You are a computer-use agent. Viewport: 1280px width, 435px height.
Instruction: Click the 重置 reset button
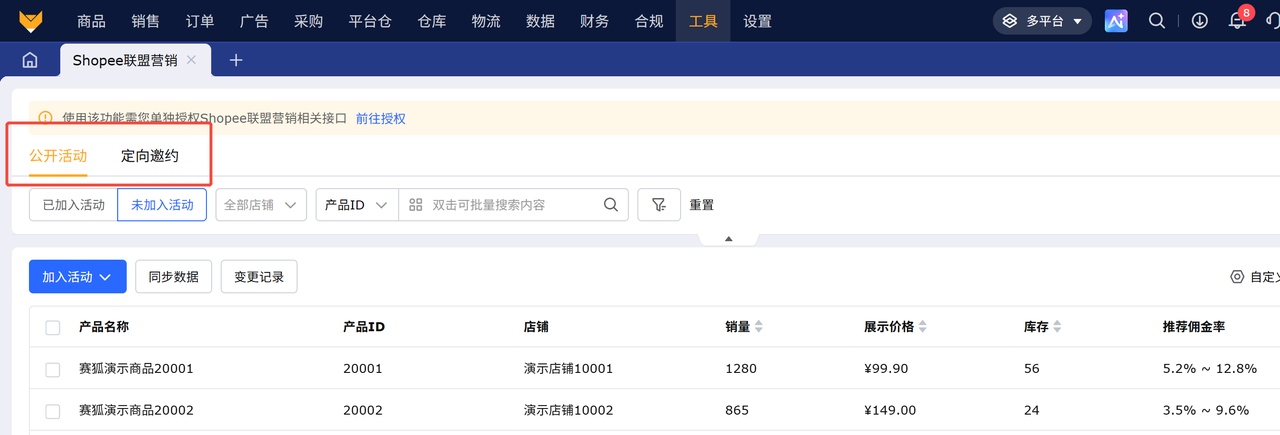click(x=702, y=204)
